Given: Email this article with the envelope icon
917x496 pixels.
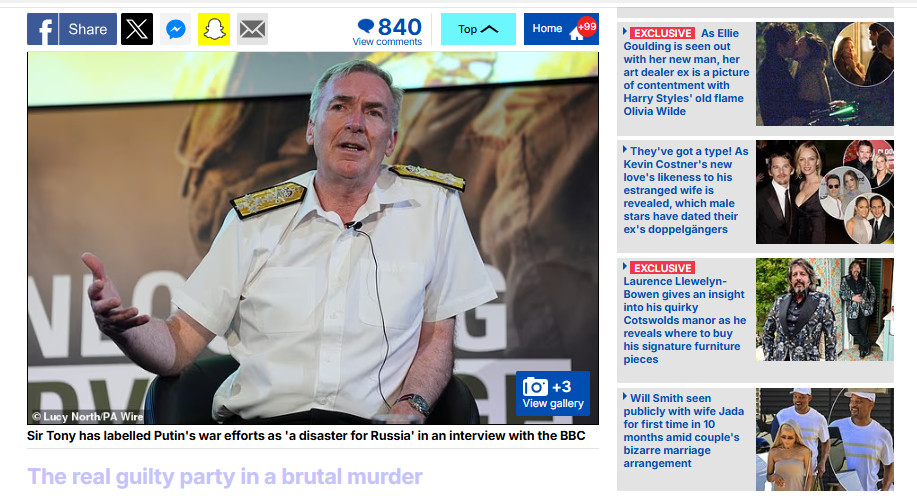Looking at the screenshot, I should point(253,29).
